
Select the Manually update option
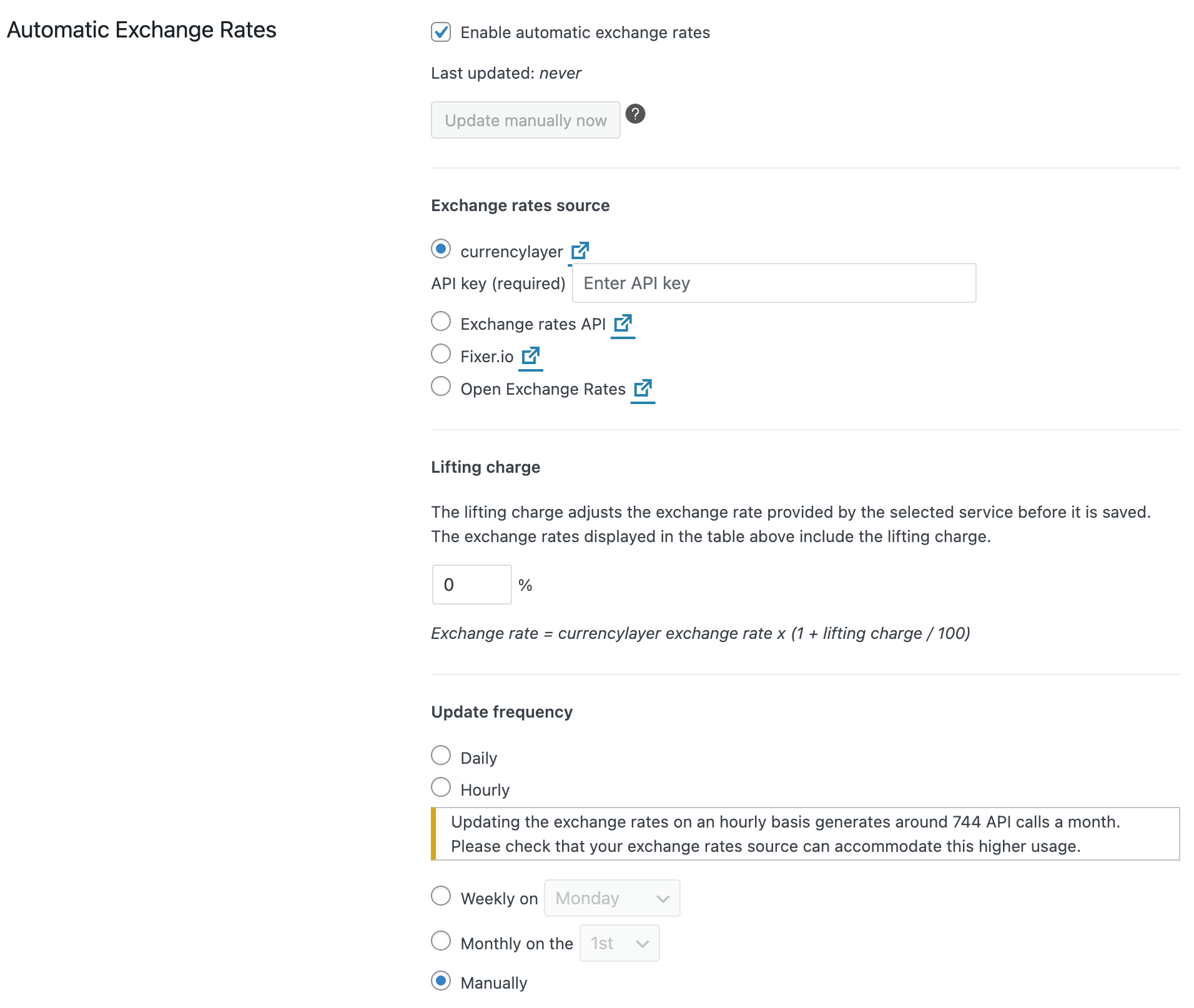[441, 981]
